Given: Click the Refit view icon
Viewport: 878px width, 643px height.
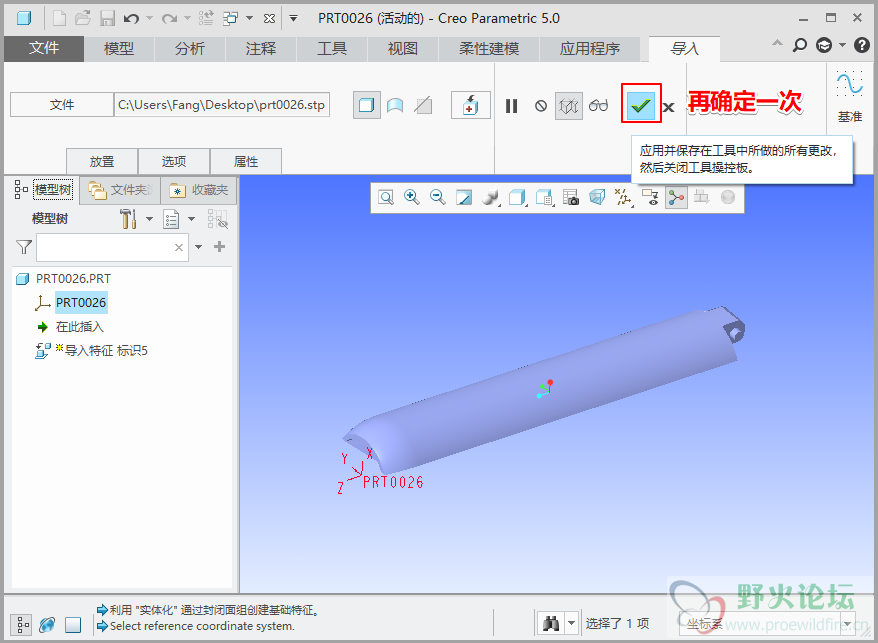Looking at the screenshot, I should [x=386, y=197].
